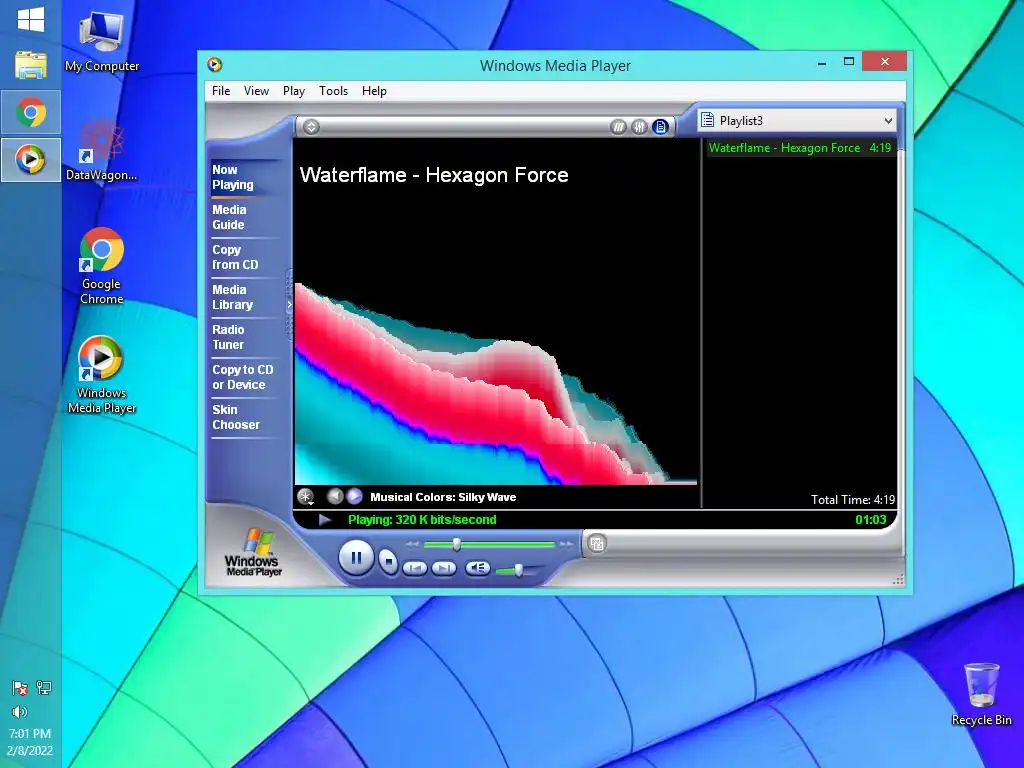The image size is (1024, 768).
Task: Click the rewind arrows beside seek bar
Action: [412, 543]
